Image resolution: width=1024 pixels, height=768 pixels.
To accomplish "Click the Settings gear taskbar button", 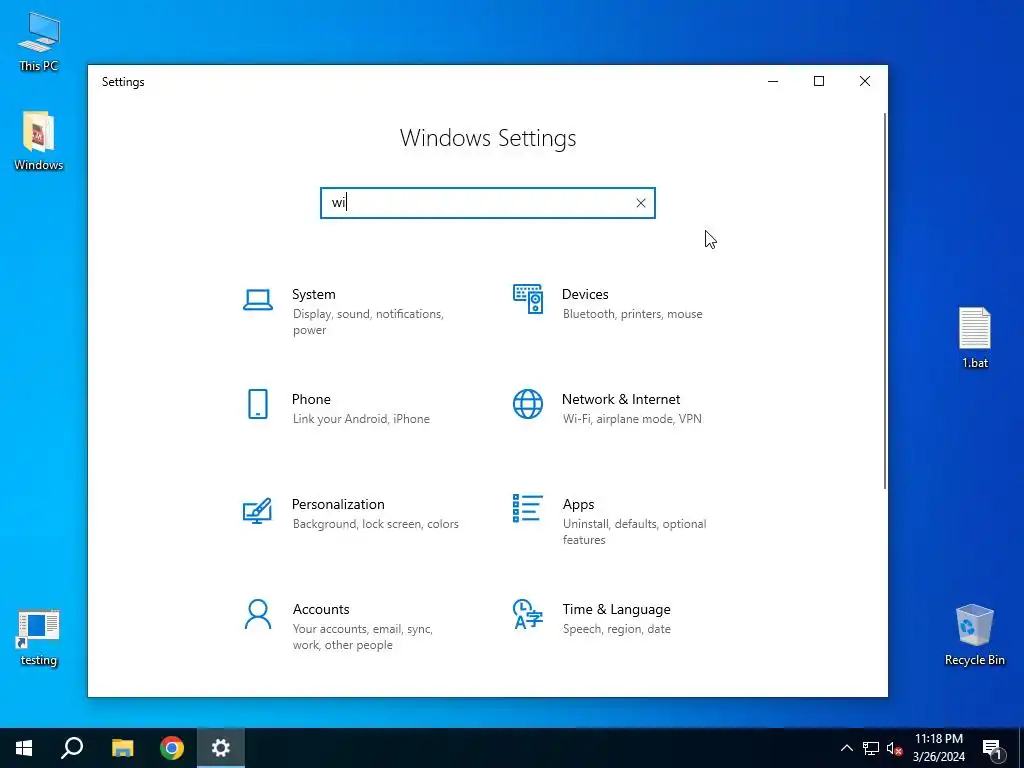I will (x=221, y=748).
